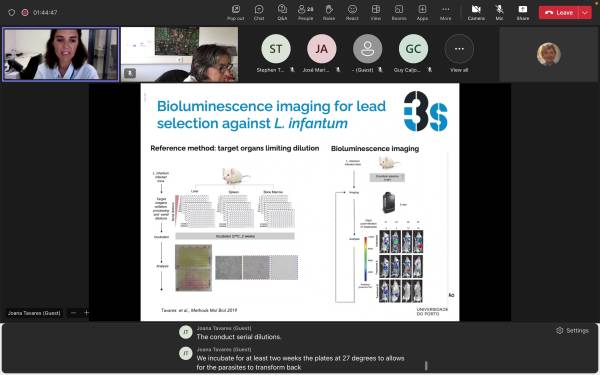Click the recording indicator icon
The image size is (600, 375).
point(25,12)
